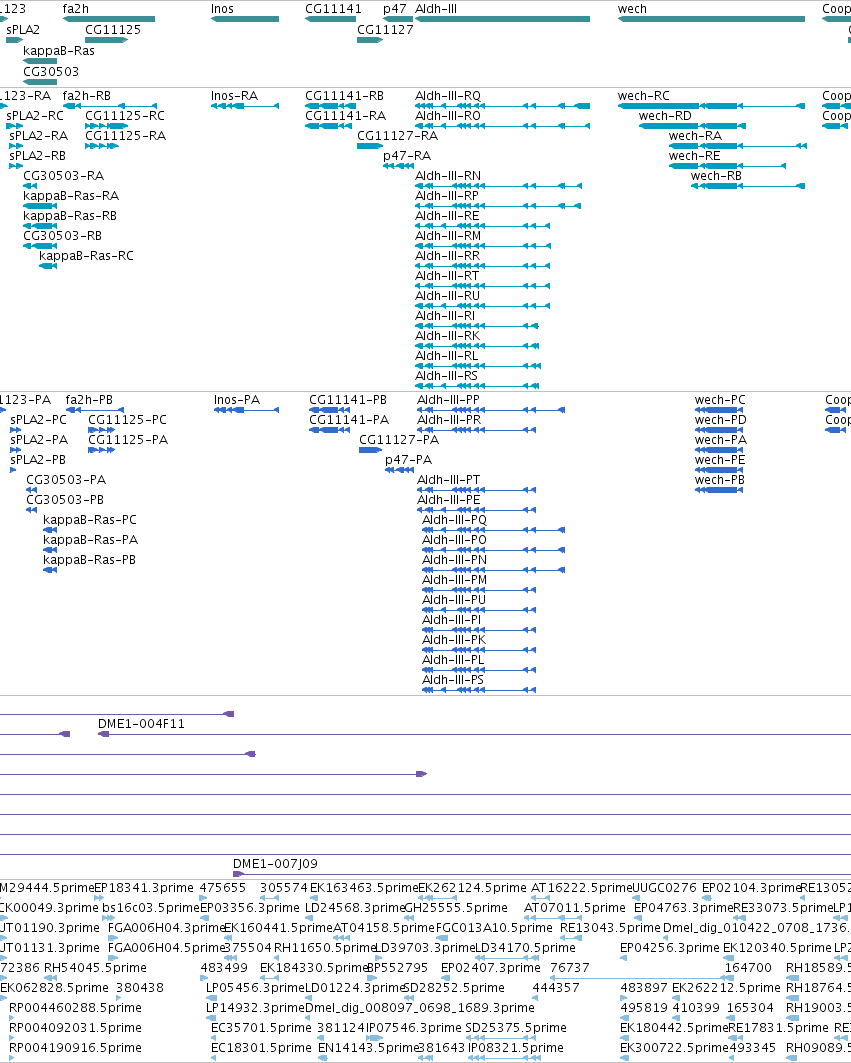The width and height of the screenshot is (851, 1063).
Task: Select protein Aldh-III-PP
Action: click(448, 400)
